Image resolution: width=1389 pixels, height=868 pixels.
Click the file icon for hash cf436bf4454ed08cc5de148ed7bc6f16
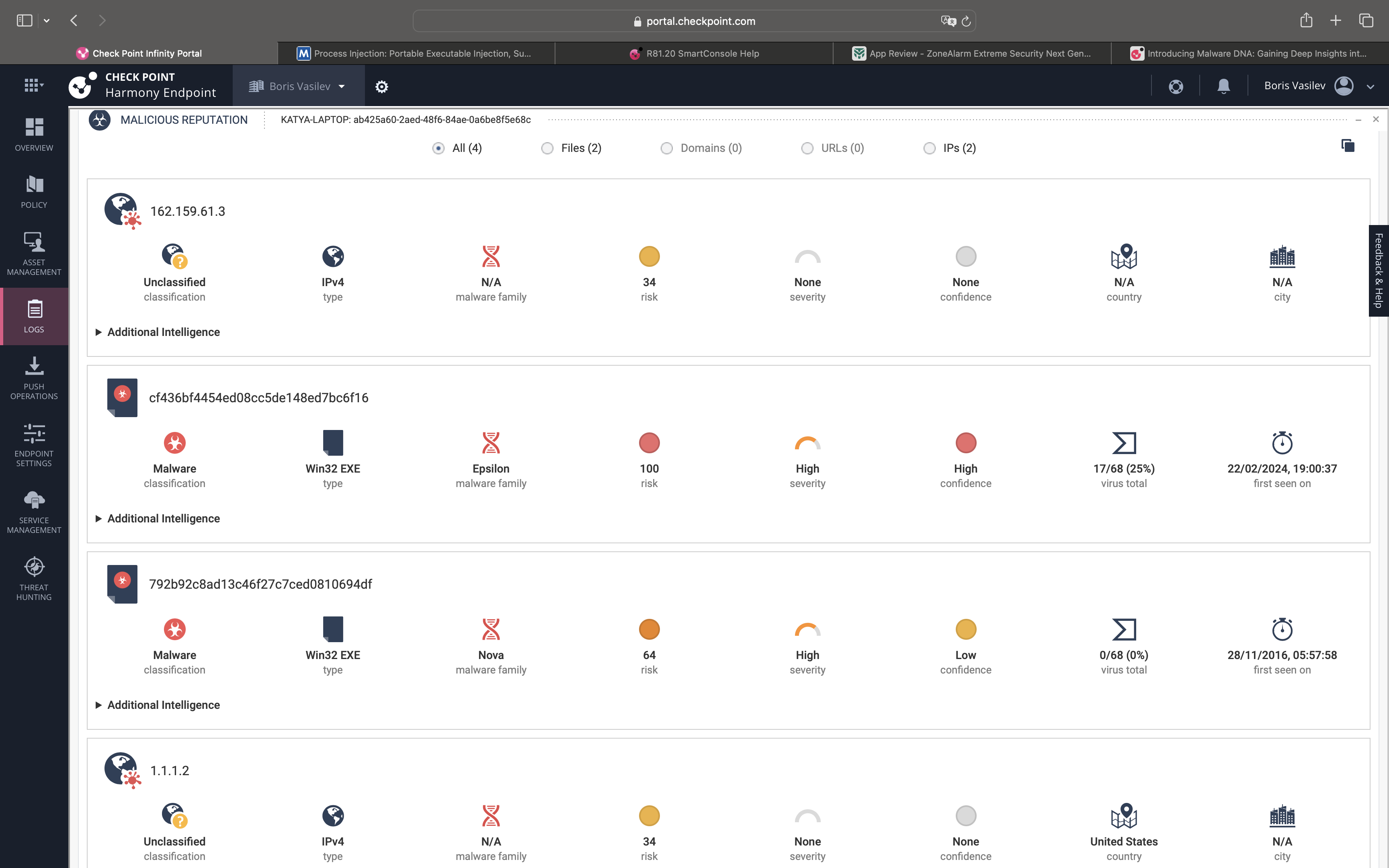click(122, 397)
